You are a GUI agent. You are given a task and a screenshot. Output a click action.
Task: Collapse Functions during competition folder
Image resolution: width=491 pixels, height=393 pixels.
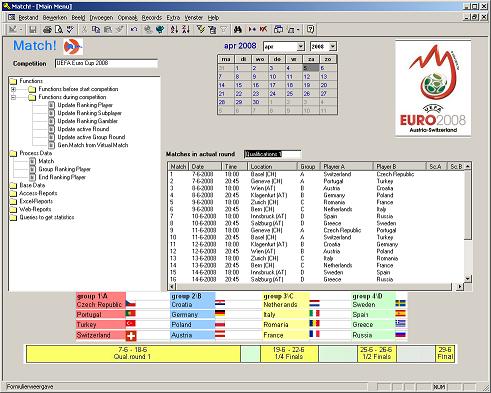[x=13, y=97]
